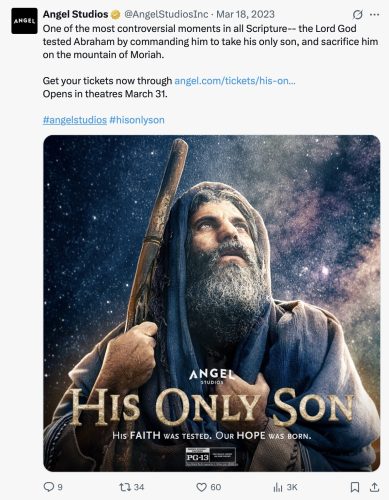Image resolution: width=389 pixels, height=500 pixels.
Task: Click the Angel Studios display name
Action: pyautogui.click(x=75, y=14)
